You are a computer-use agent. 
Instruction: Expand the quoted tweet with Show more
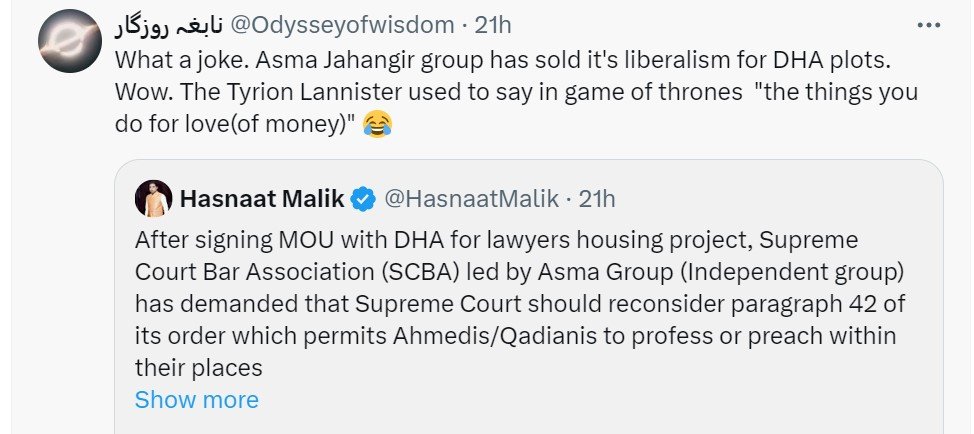pos(196,400)
